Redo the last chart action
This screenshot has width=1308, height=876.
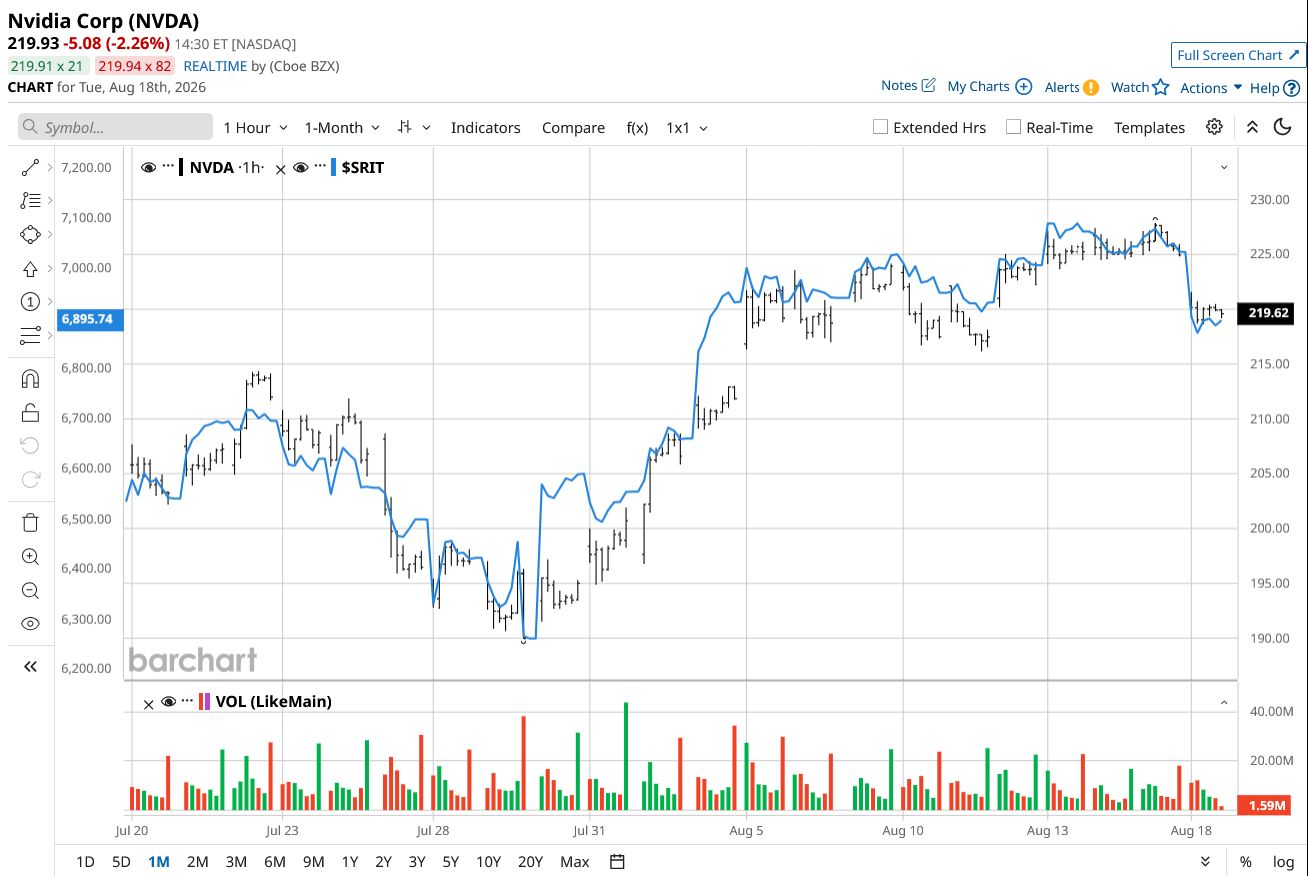(x=30, y=479)
